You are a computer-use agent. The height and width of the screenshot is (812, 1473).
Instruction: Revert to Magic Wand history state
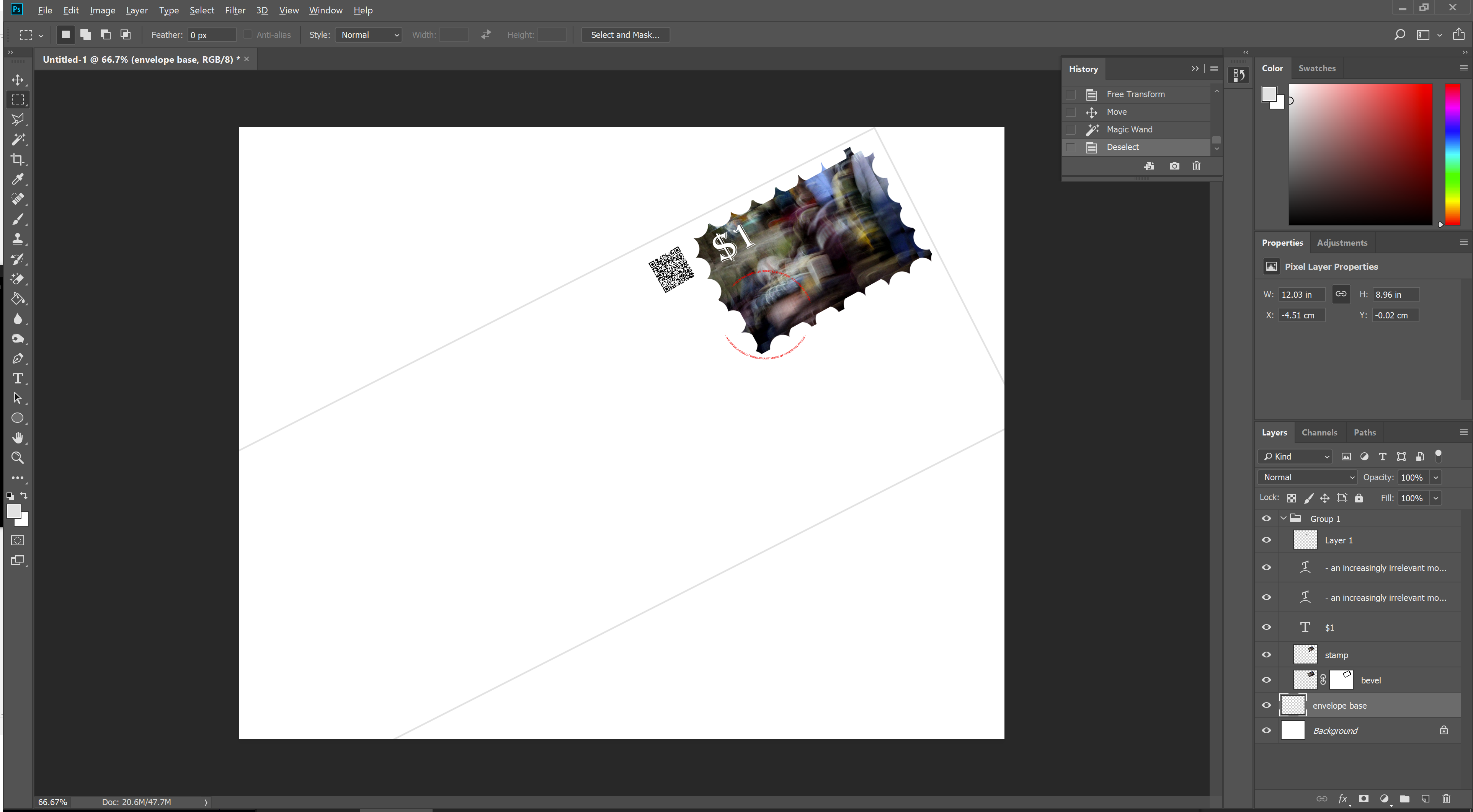(x=1129, y=130)
